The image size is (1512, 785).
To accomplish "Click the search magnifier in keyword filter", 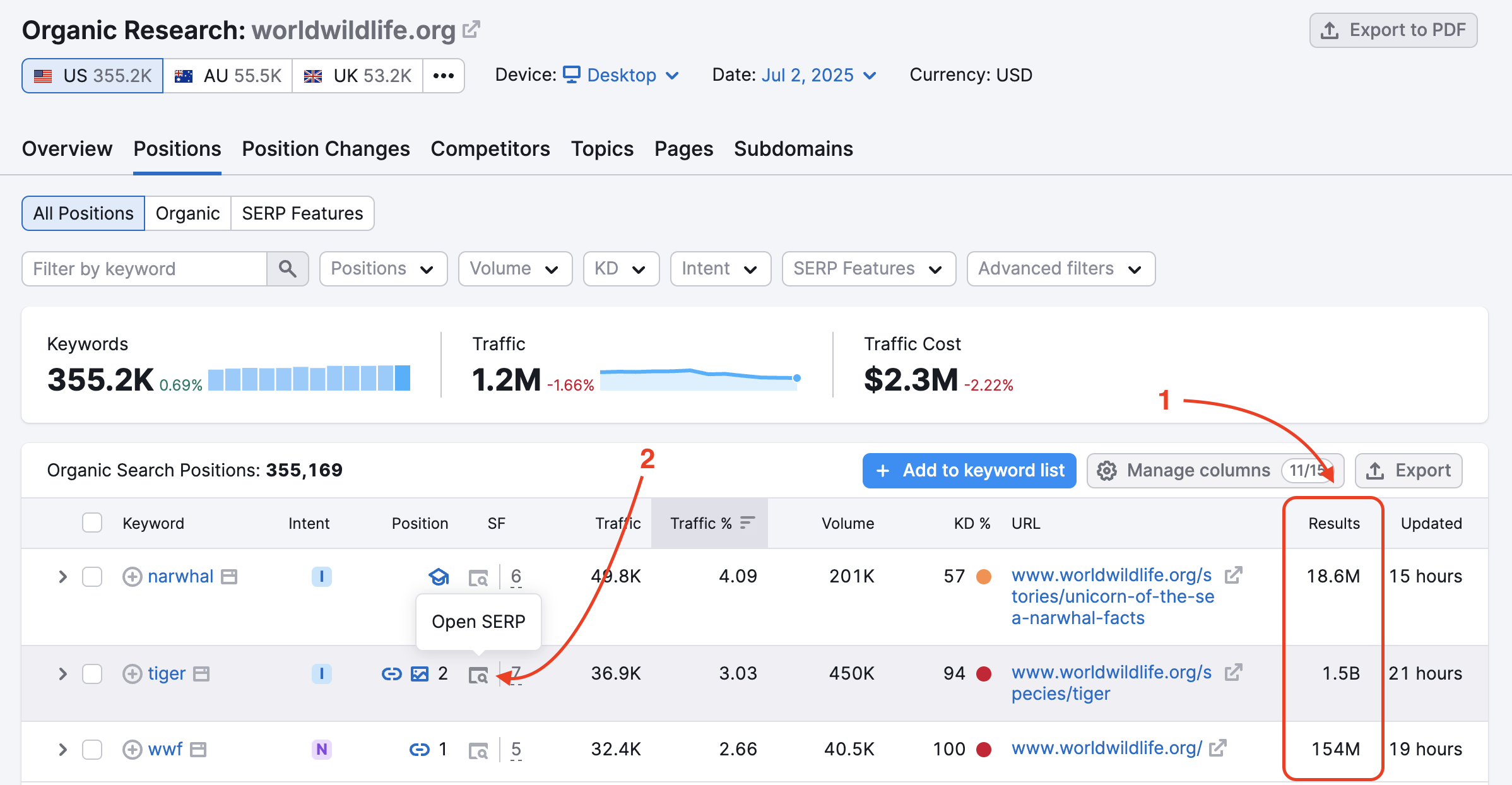I will pyautogui.click(x=288, y=269).
